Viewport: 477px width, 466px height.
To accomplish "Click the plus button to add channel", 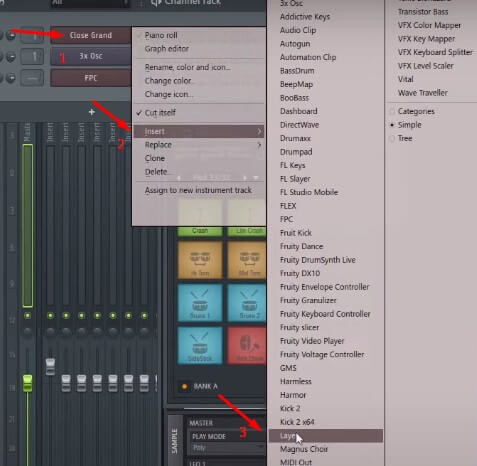I will pyautogui.click(x=92, y=112).
